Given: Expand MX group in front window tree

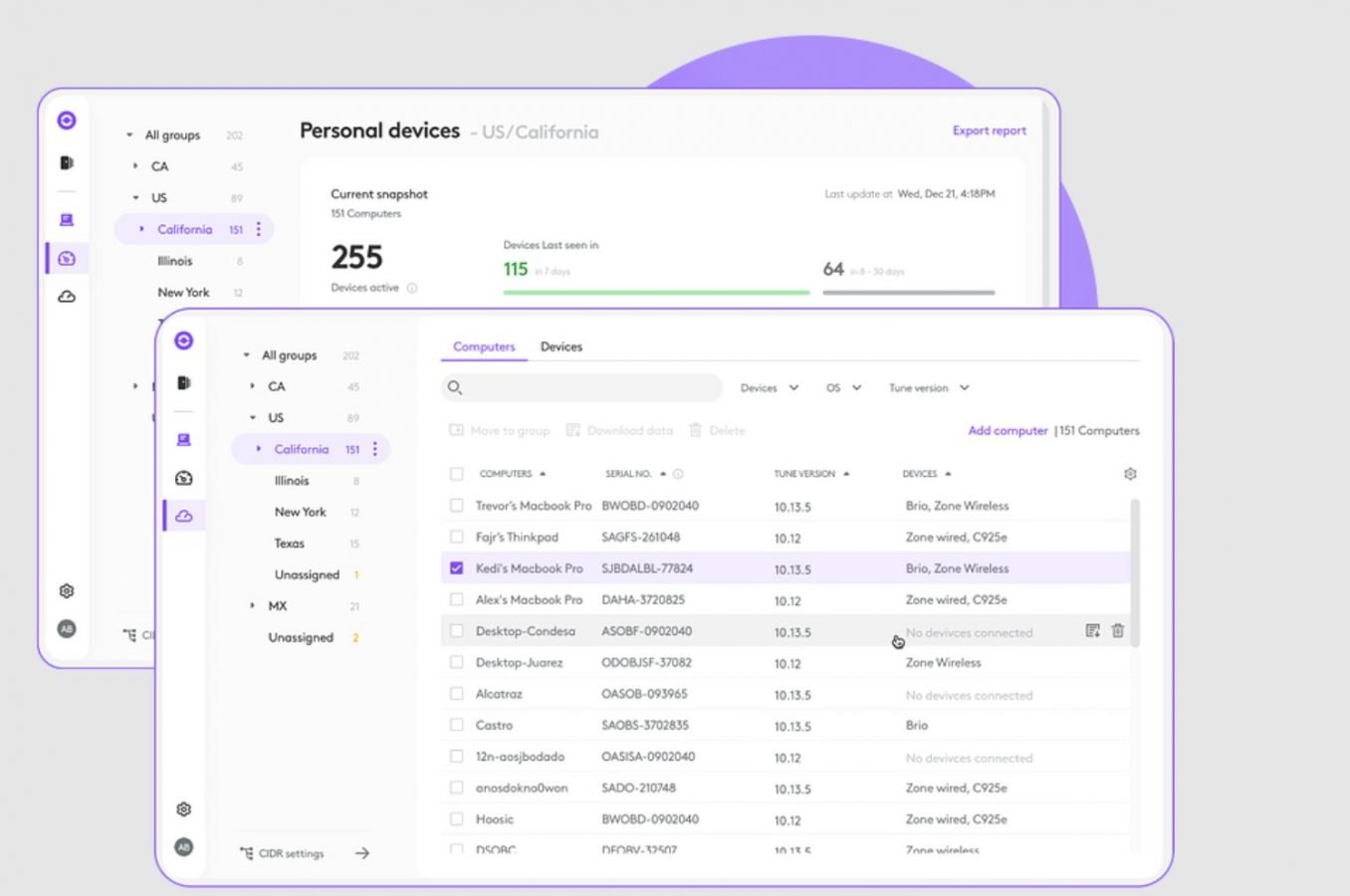Looking at the screenshot, I should 252,605.
